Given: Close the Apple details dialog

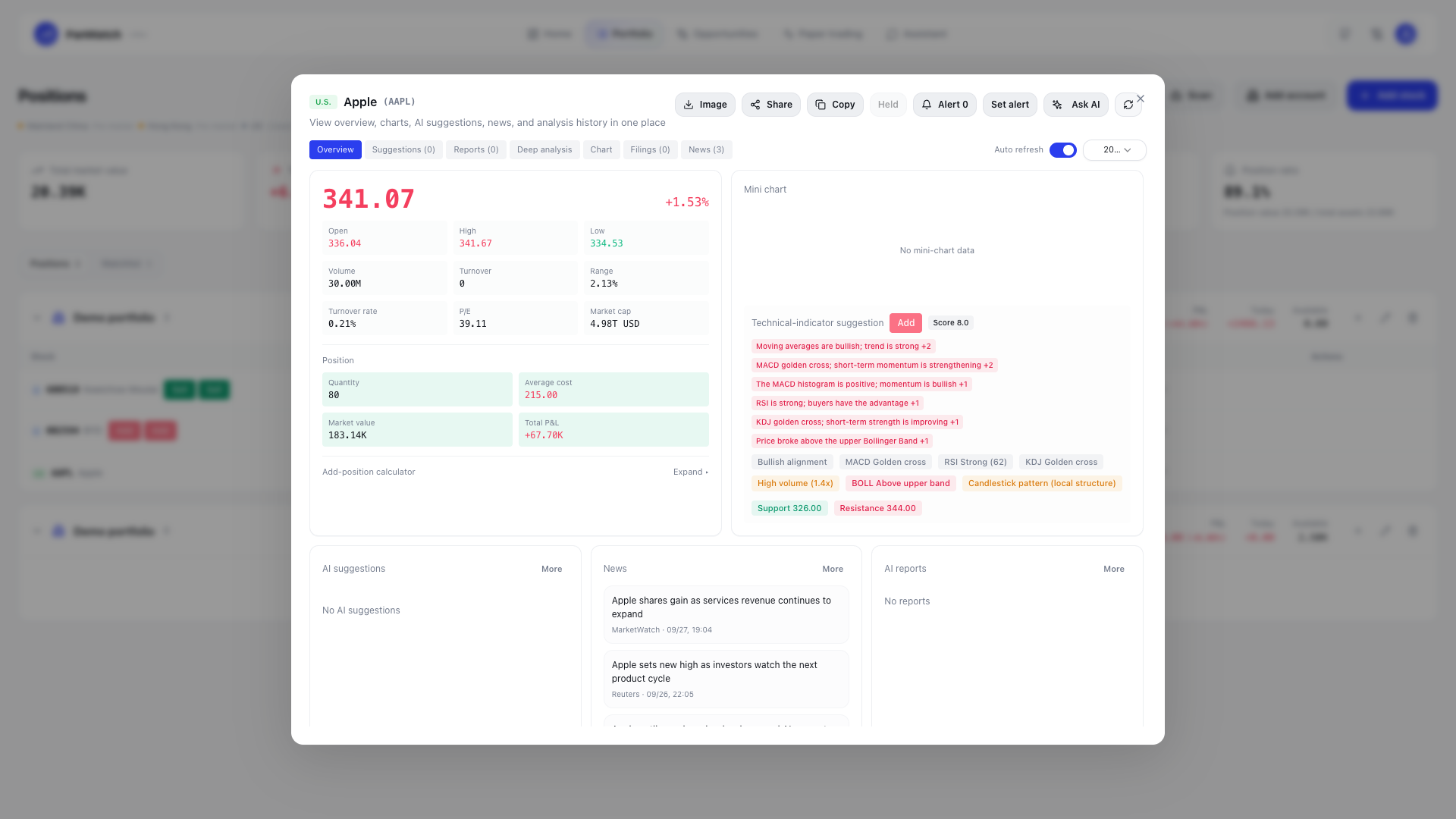Looking at the screenshot, I should pyautogui.click(x=1140, y=99).
